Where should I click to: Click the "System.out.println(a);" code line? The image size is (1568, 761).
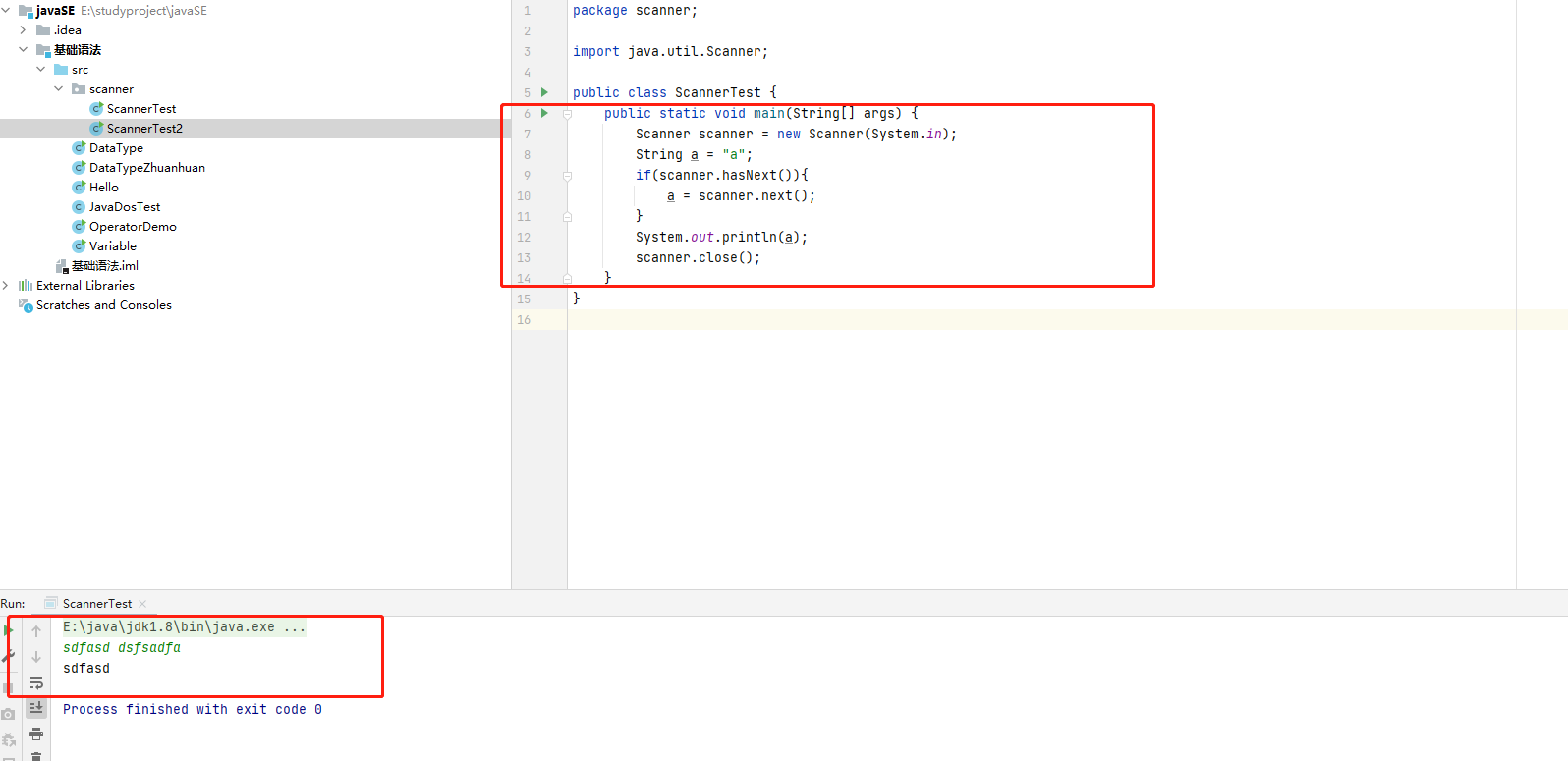722,238
